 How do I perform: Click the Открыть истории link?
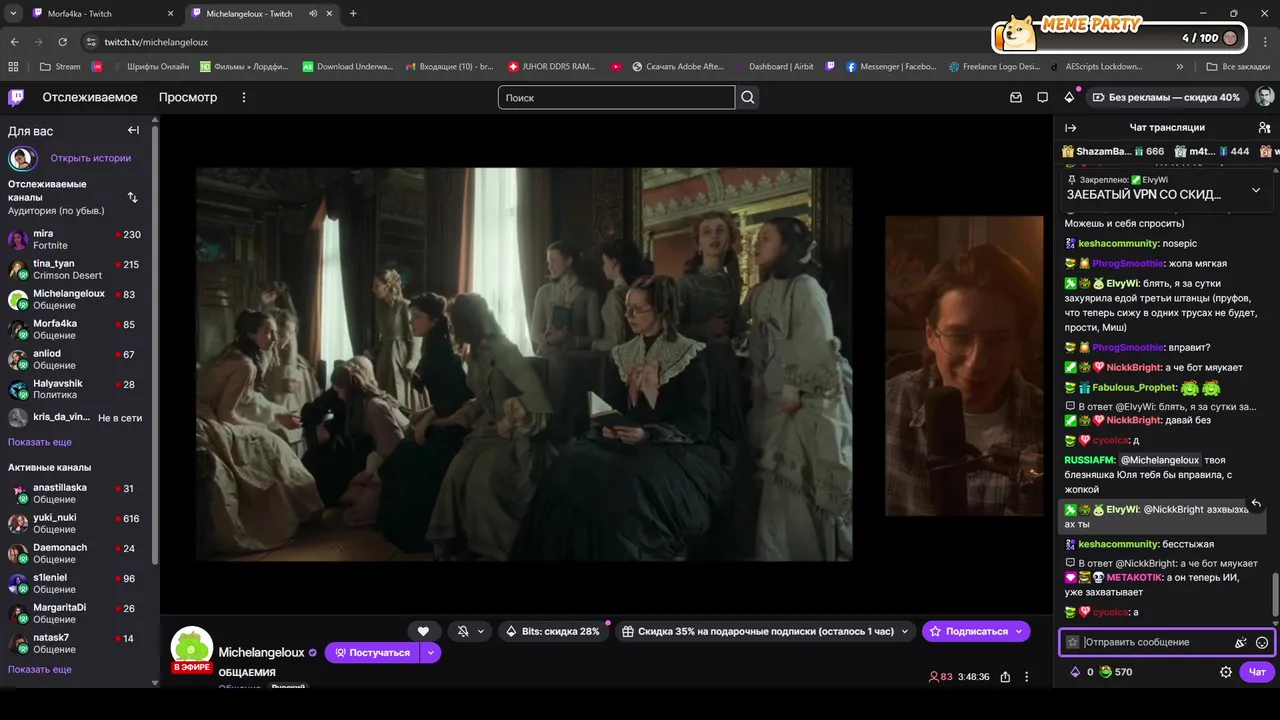[91, 158]
